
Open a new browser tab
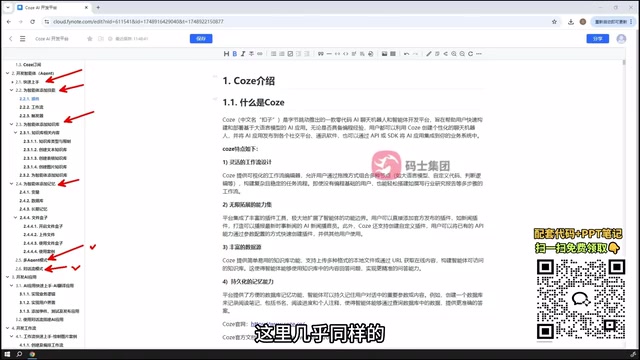[x=98, y=7]
